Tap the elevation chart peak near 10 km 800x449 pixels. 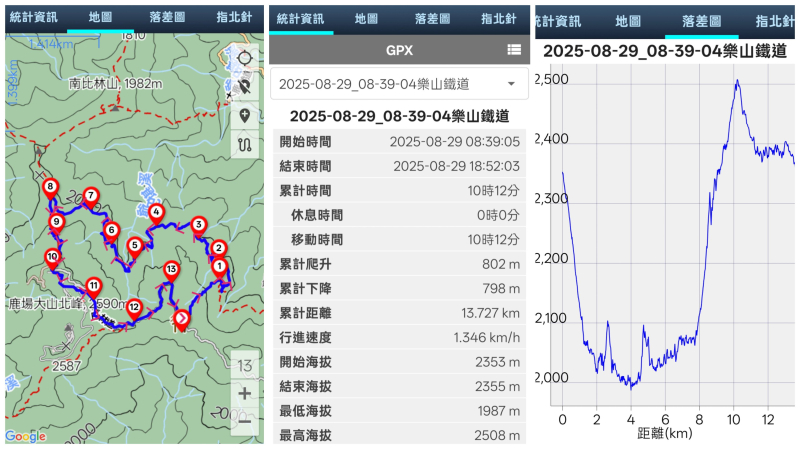[x=737, y=82]
